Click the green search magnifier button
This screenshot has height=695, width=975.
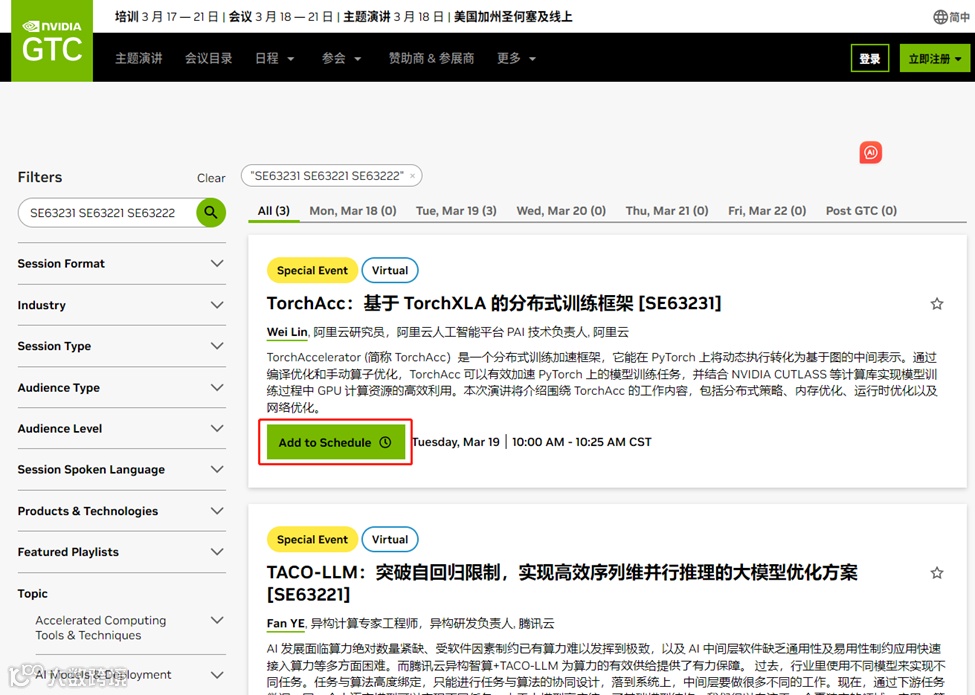click(x=211, y=213)
